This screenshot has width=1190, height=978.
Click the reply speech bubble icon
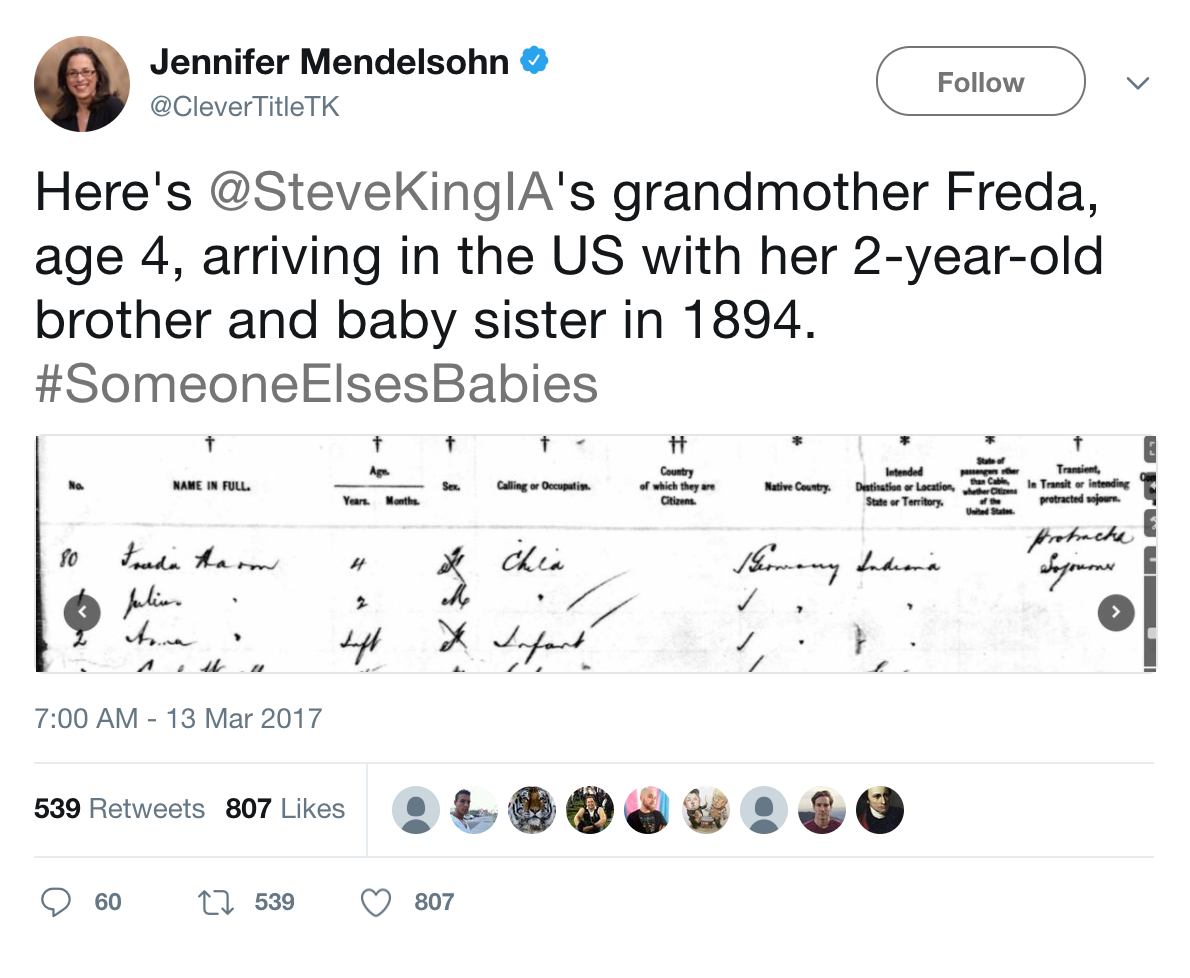55,902
